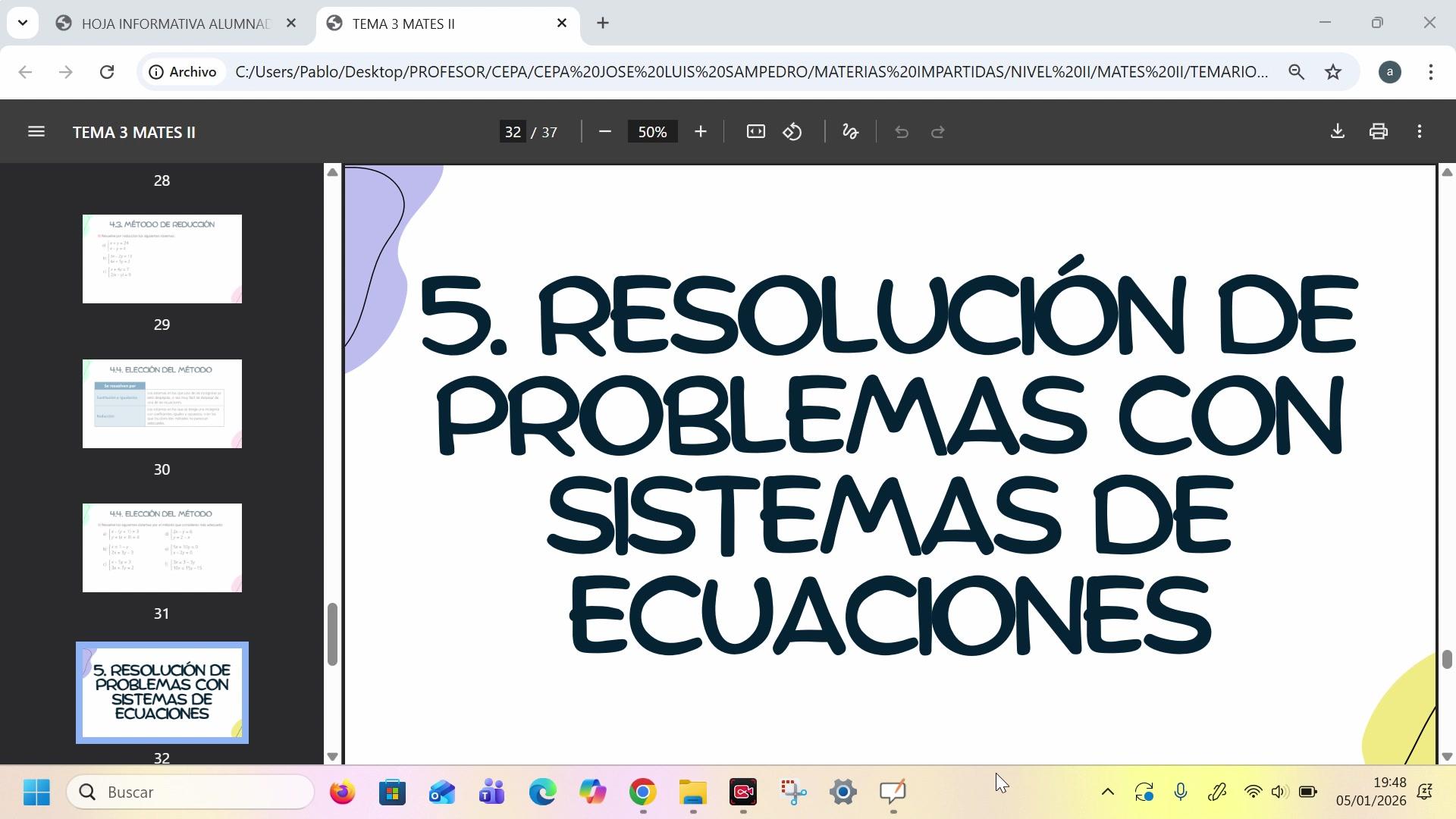1456x819 pixels.
Task: Reload the current page
Action: click(x=107, y=72)
